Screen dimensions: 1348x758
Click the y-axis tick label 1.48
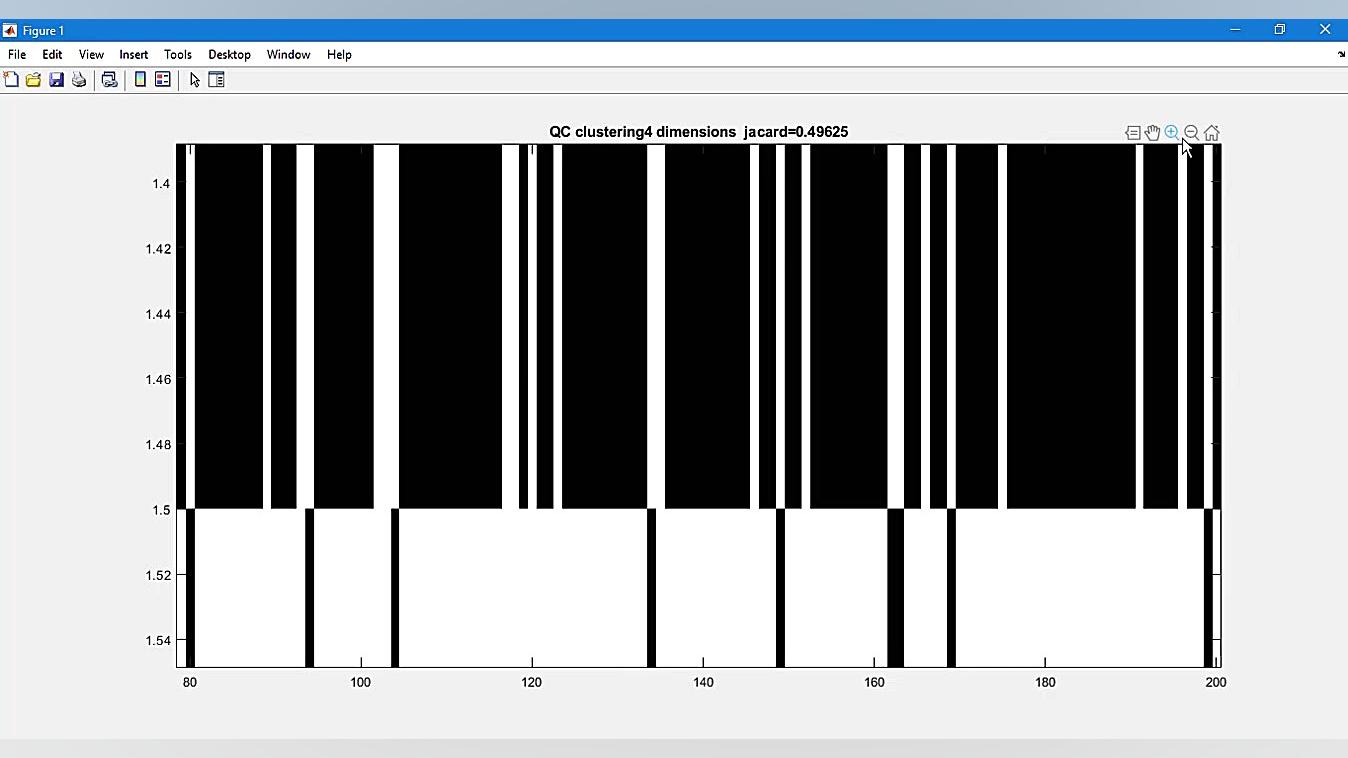(158, 445)
